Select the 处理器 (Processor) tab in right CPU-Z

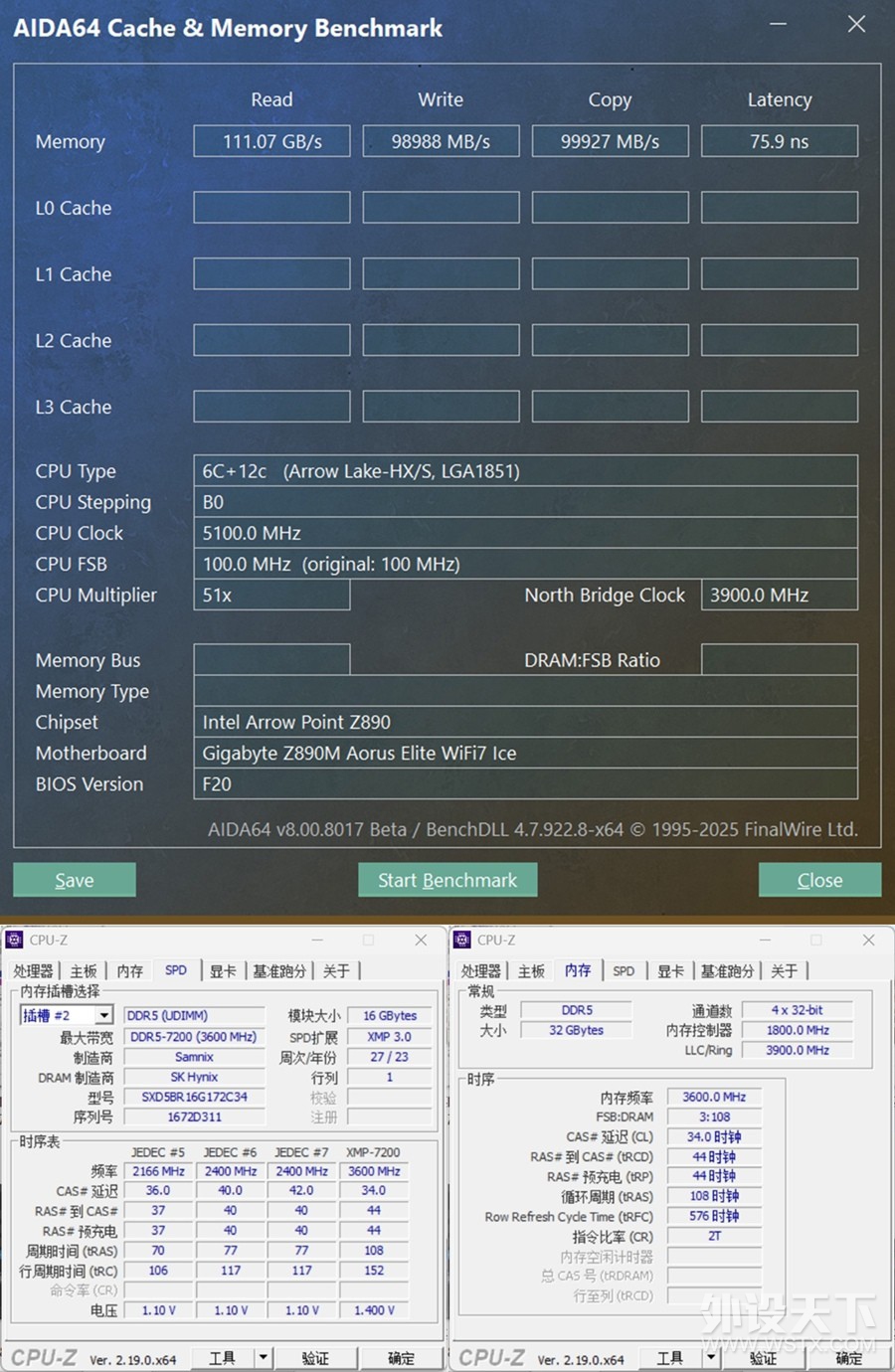coord(481,970)
